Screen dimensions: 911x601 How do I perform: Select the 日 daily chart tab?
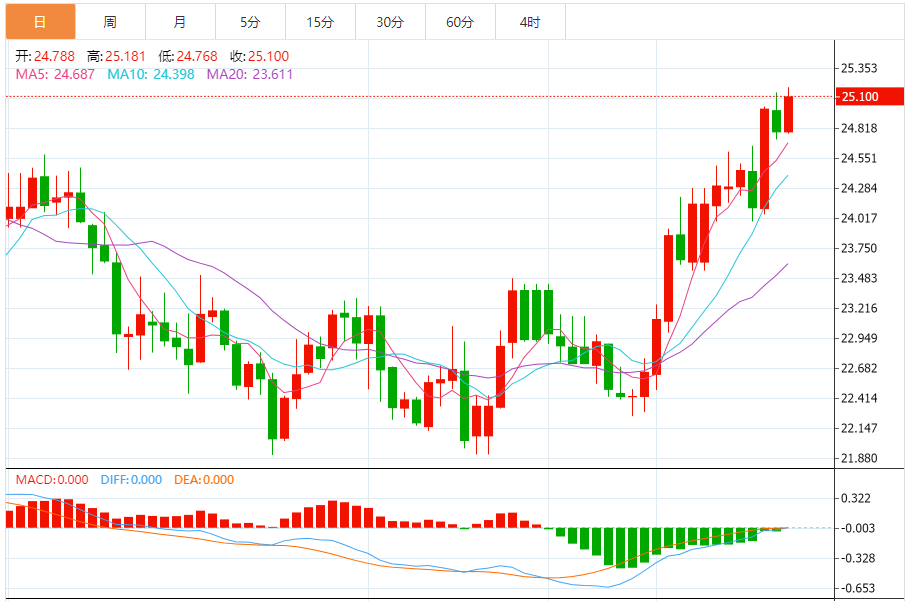coord(41,22)
